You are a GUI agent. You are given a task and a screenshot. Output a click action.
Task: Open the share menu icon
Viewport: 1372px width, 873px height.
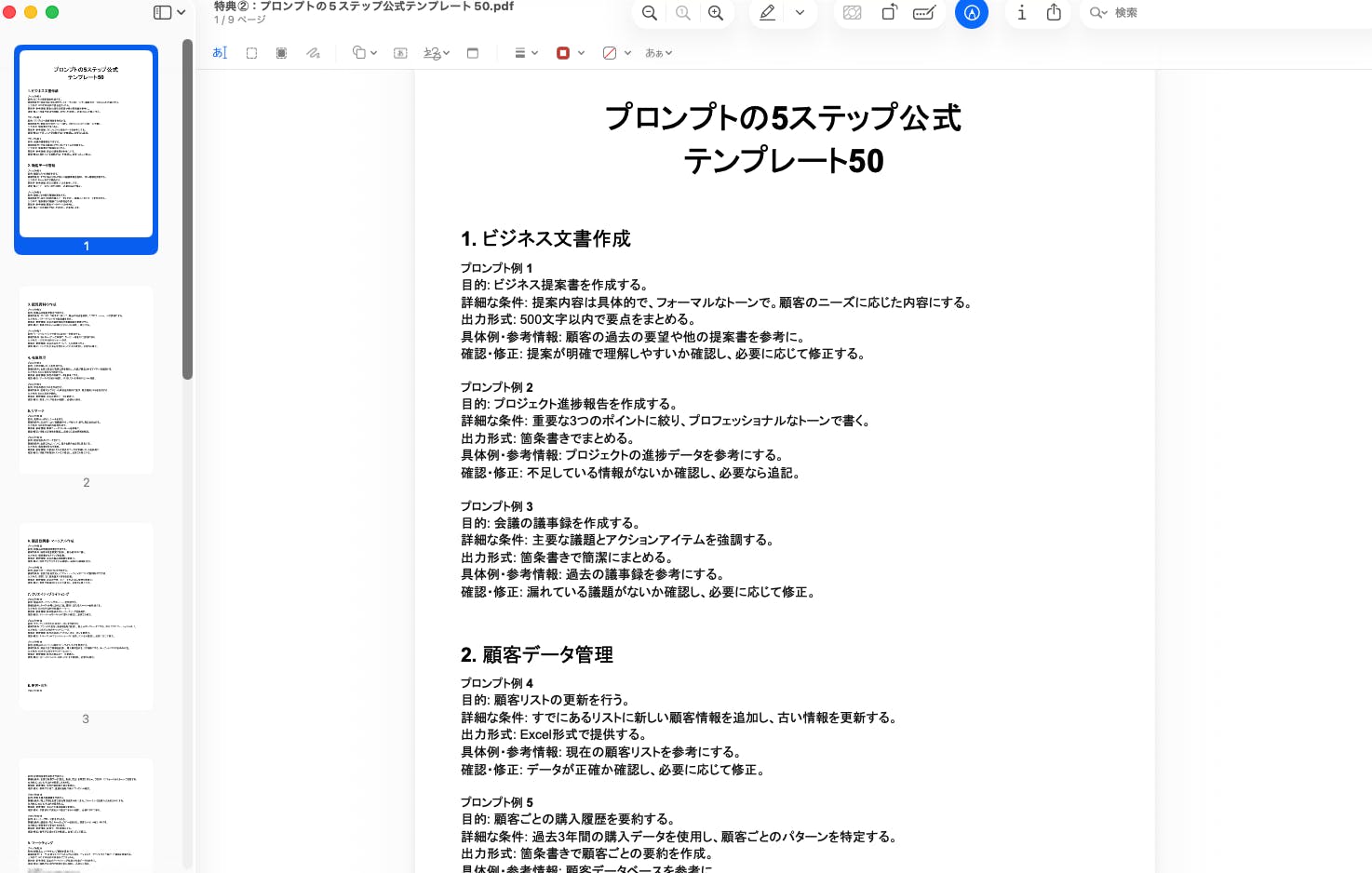(x=1054, y=13)
